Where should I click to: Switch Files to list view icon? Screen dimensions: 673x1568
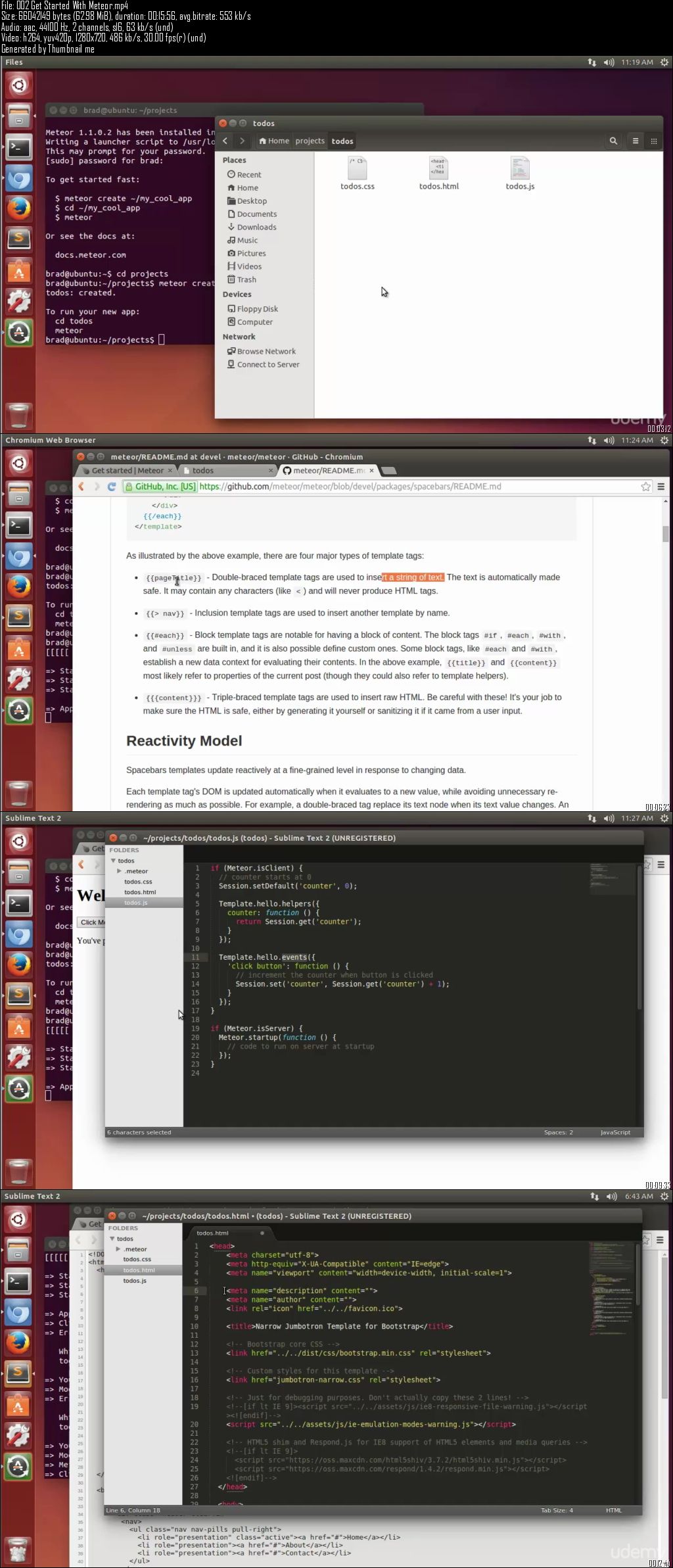636,141
